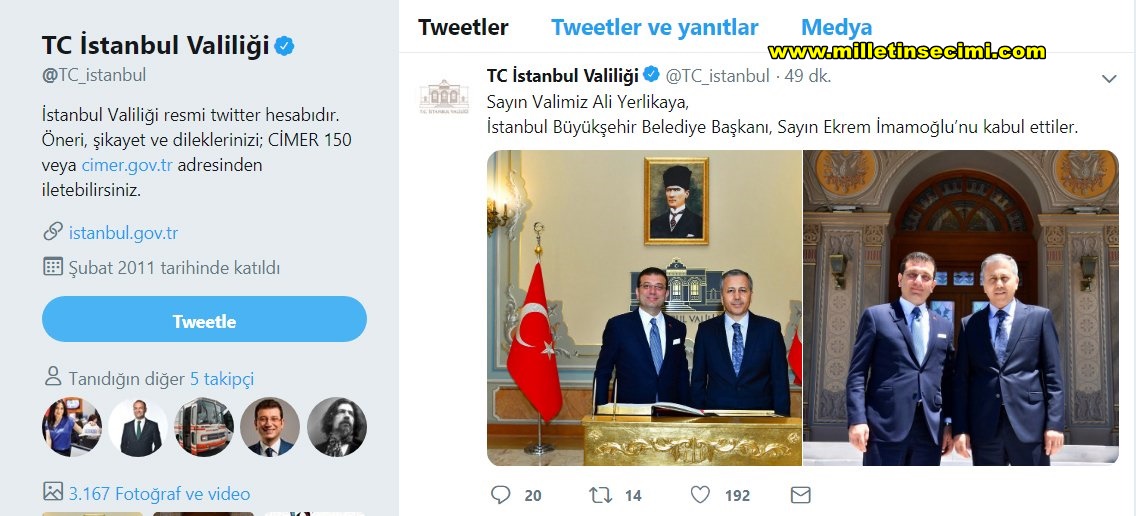Open the 3.167 Fotoğraf ve video link
This screenshot has width=1136, height=516.
point(159,493)
